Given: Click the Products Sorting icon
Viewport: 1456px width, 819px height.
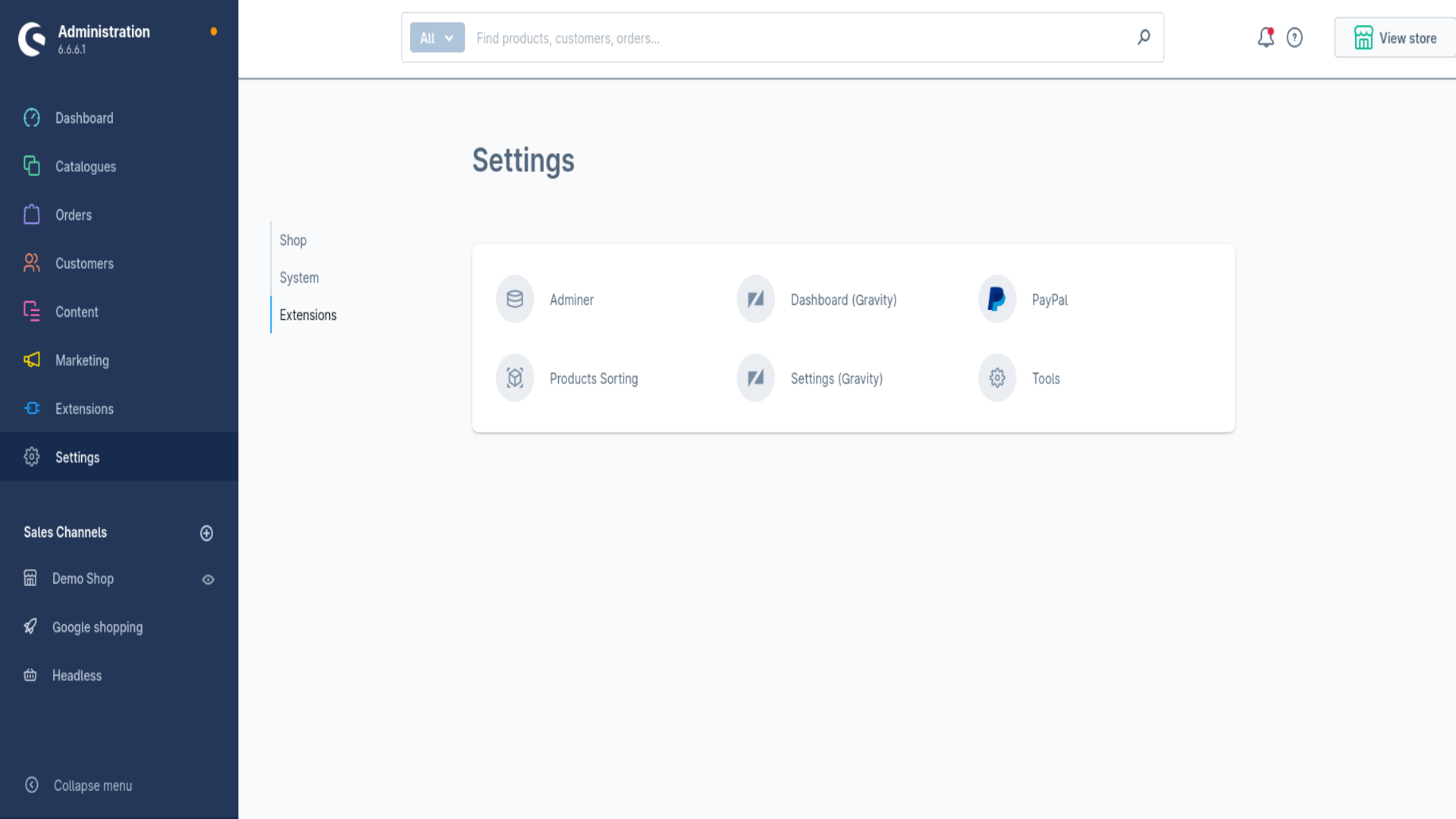Looking at the screenshot, I should pos(515,378).
